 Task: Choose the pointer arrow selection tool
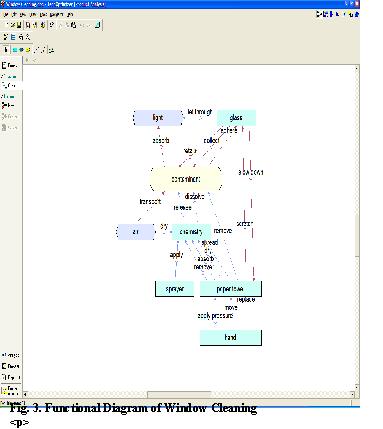point(6,50)
